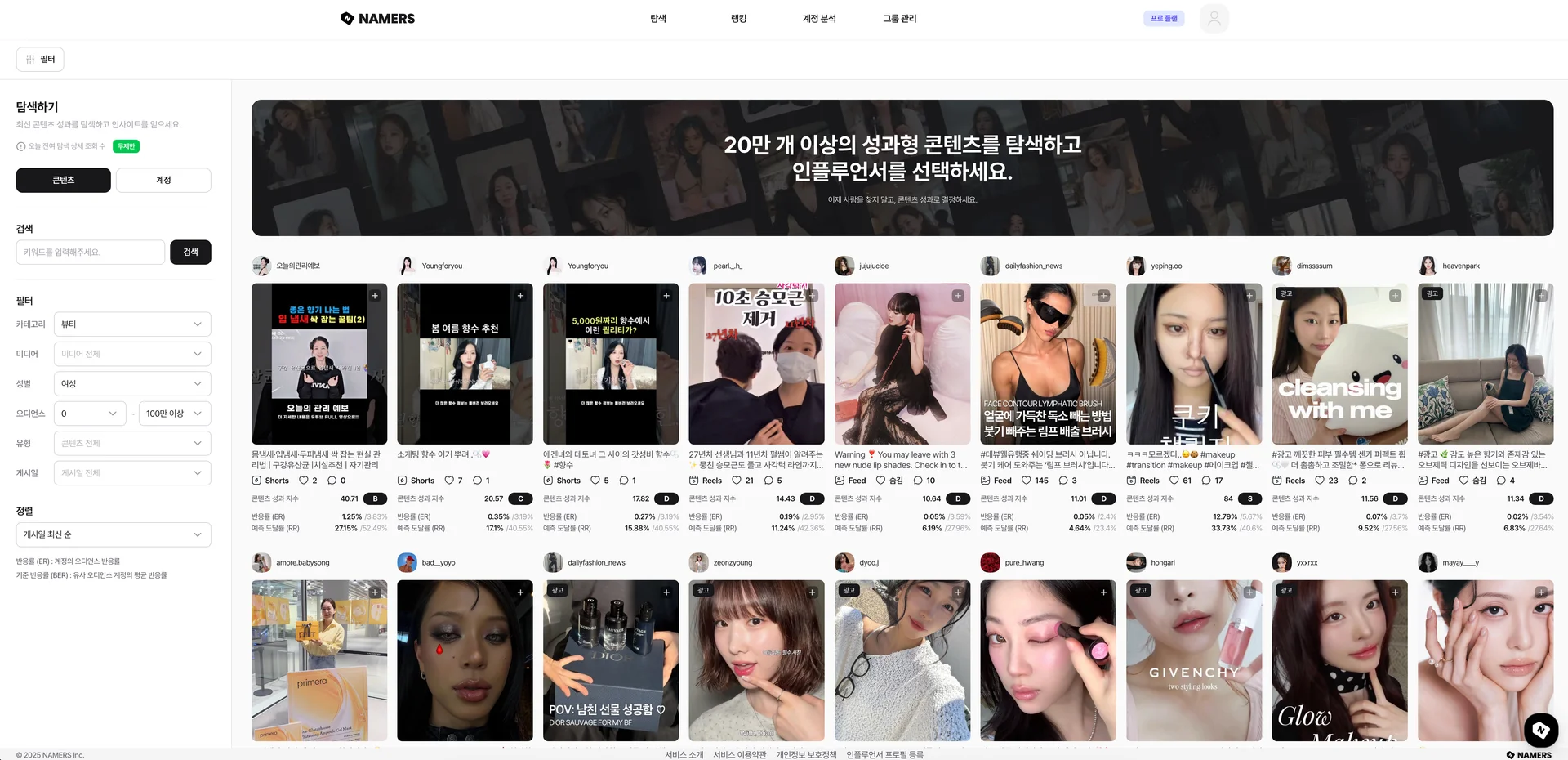This screenshot has width=1568, height=760.
Task: Open the audience maximum dropdown 100만 이상
Action: 175,414
